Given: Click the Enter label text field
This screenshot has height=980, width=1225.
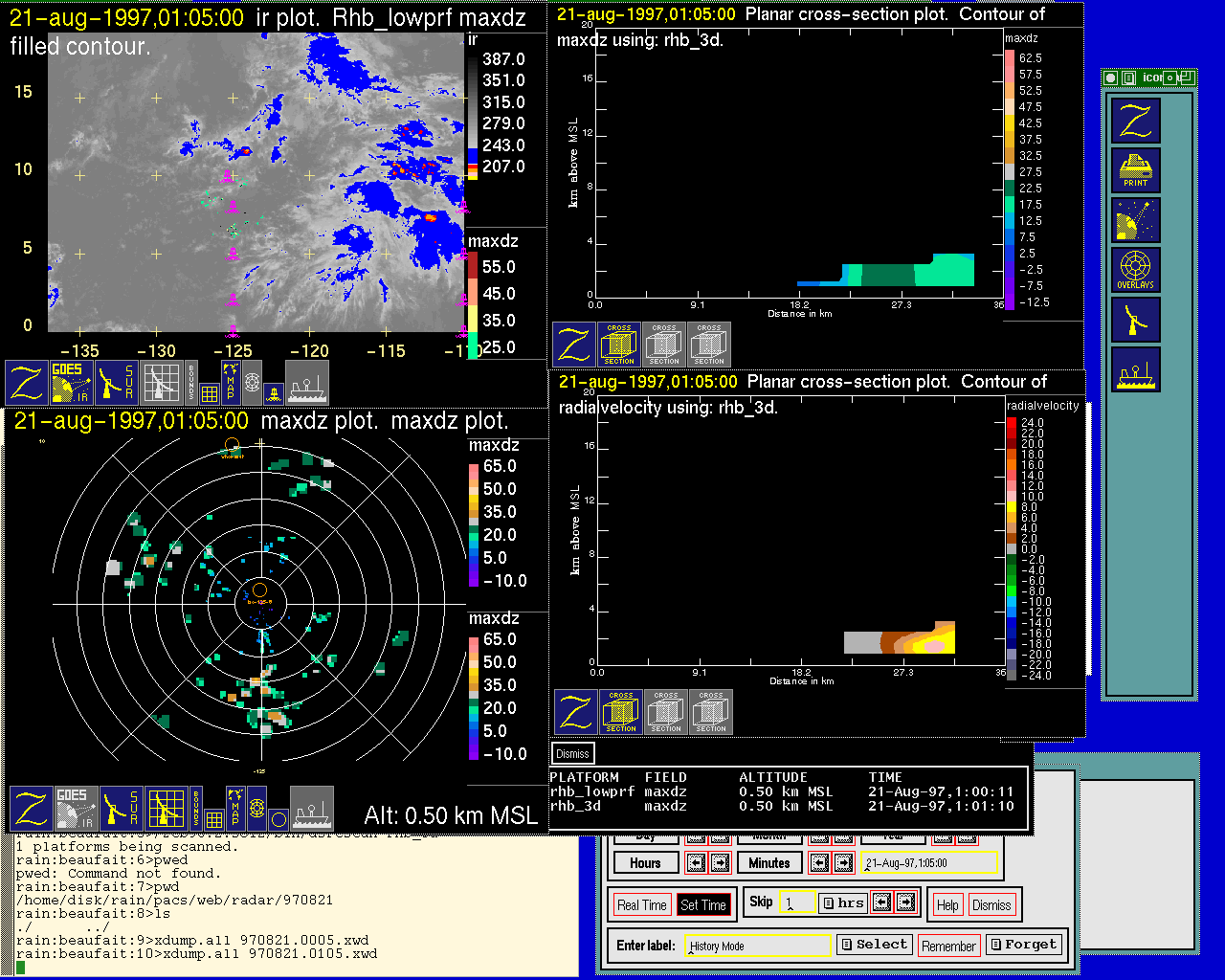Looking at the screenshot, I should click(759, 946).
